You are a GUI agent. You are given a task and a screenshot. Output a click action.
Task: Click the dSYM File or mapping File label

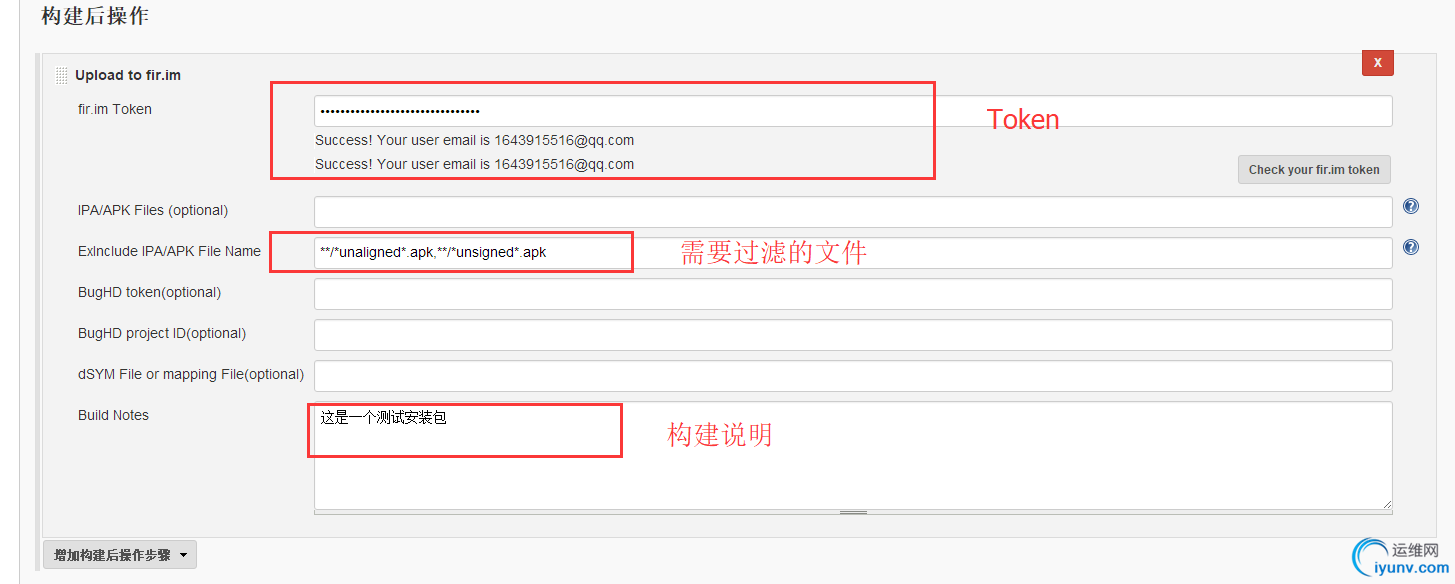coord(191,374)
